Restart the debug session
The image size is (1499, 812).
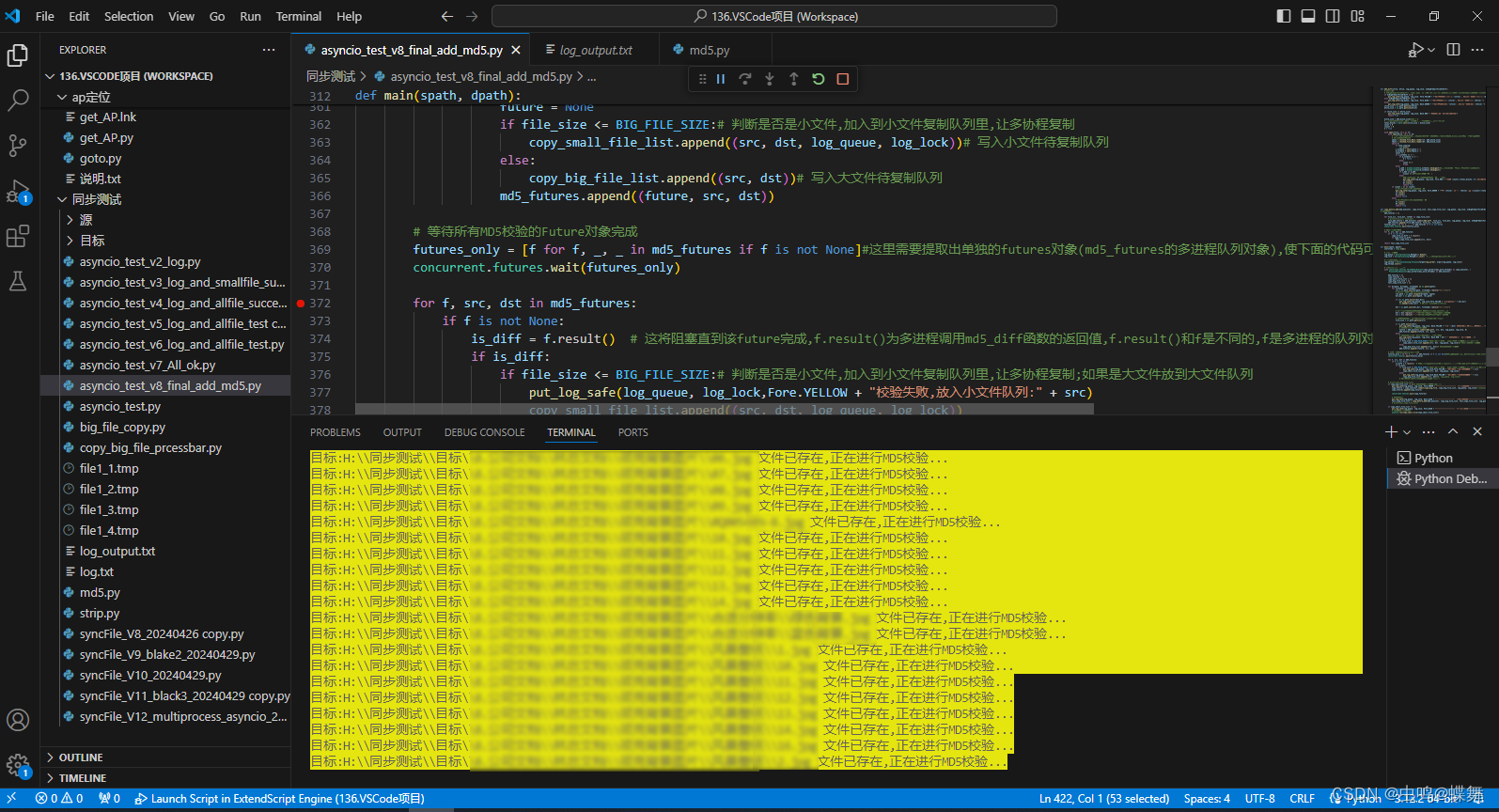click(819, 79)
